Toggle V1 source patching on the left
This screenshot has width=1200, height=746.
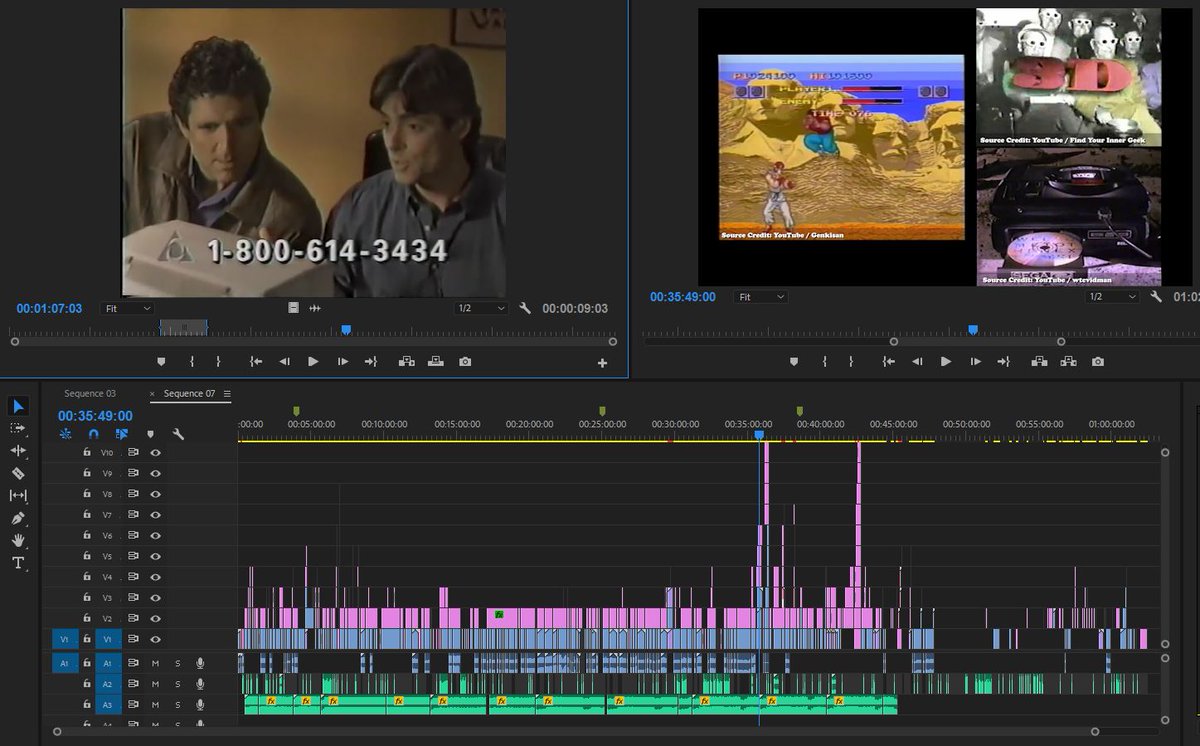click(x=65, y=639)
